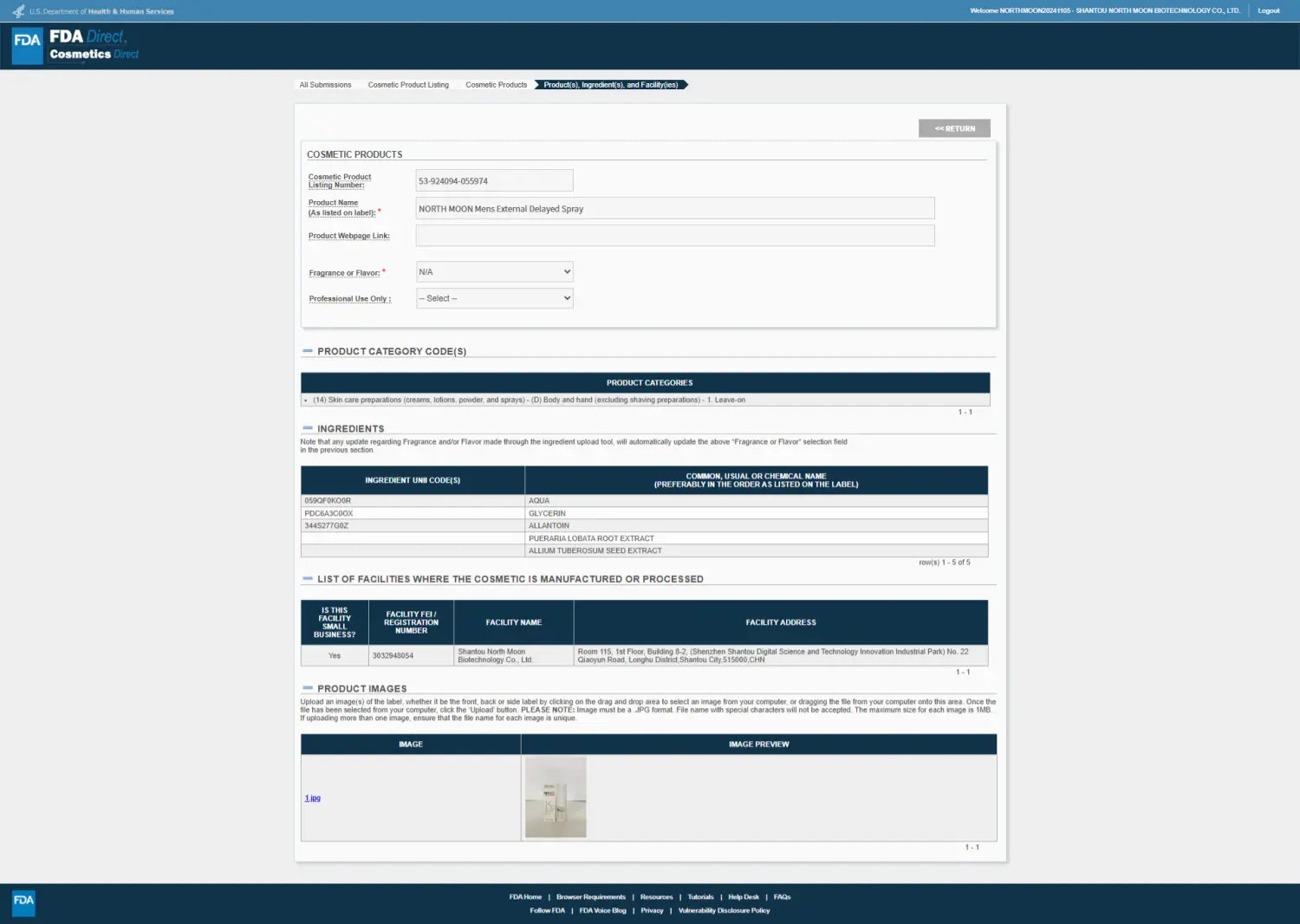Go to All Submissions breadcrumb
This screenshot has width=1300, height=924.
tap(325, 85)
